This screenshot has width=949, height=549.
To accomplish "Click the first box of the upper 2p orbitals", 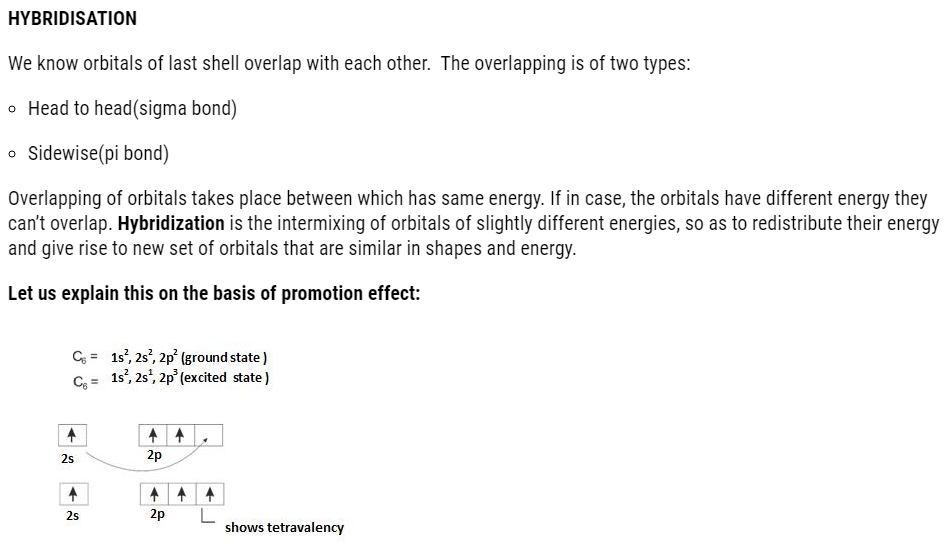I will pyautogui.click(x=153, y=435).
